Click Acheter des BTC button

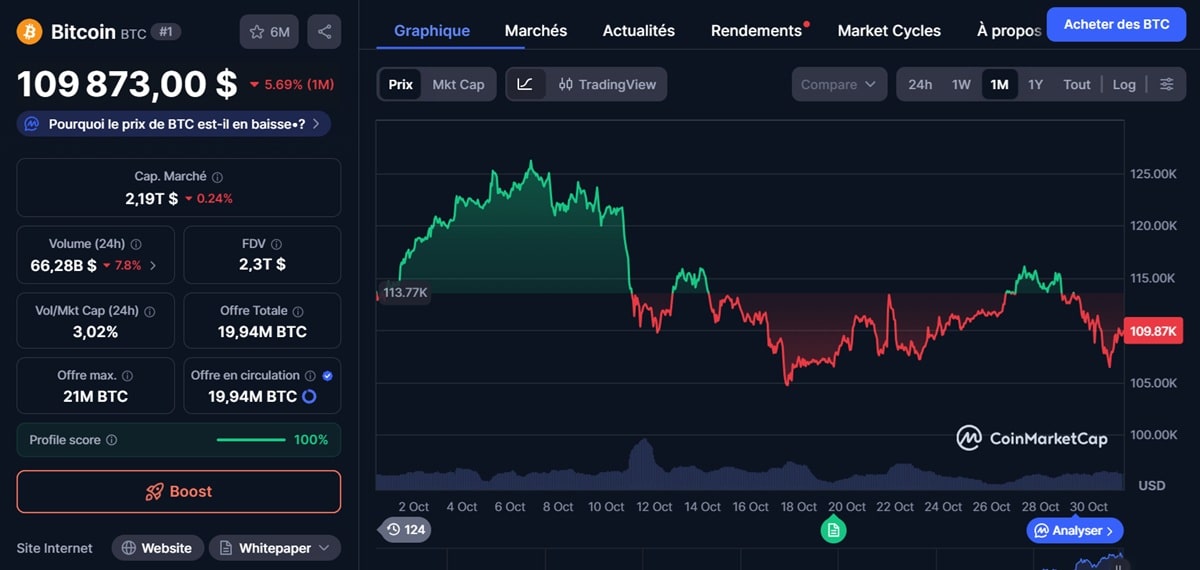coord(1116,24)
